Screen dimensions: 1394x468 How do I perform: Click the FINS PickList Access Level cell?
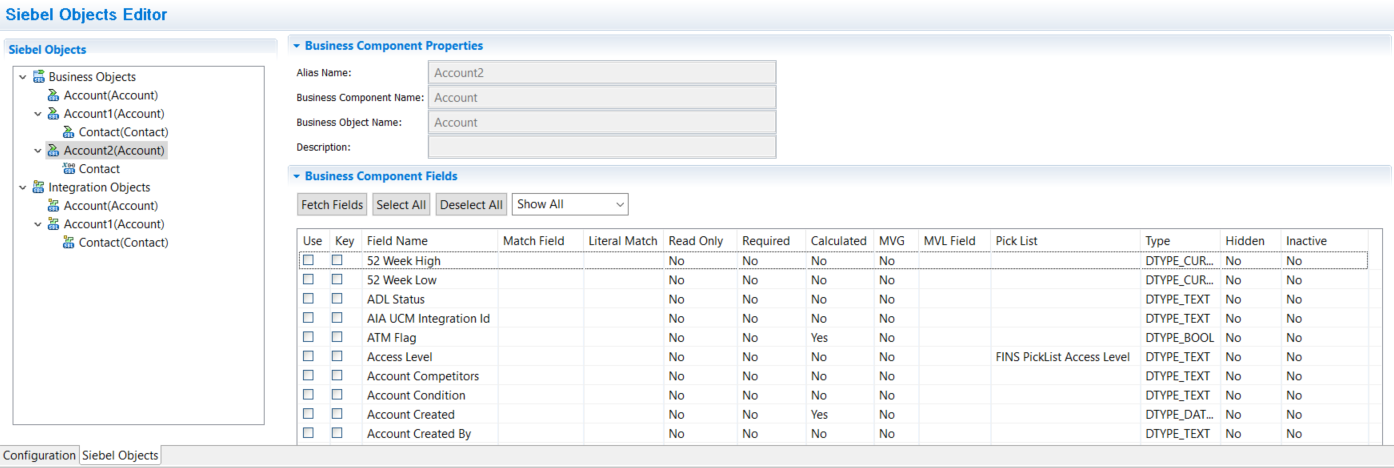pos(1062,357)
